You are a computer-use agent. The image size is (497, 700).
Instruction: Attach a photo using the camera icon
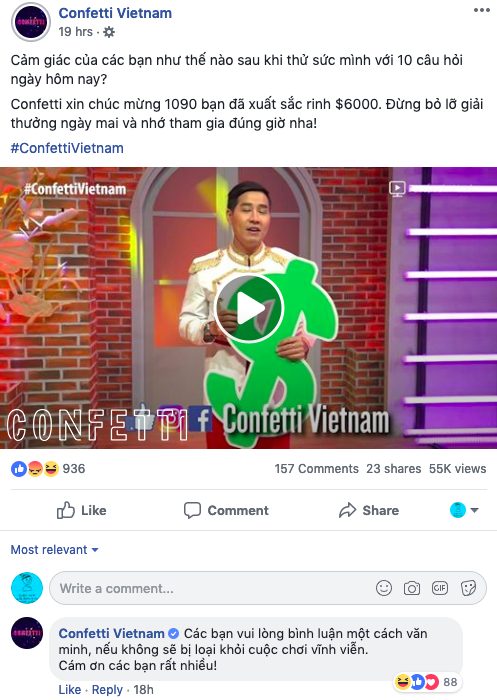tap(411, 588)
